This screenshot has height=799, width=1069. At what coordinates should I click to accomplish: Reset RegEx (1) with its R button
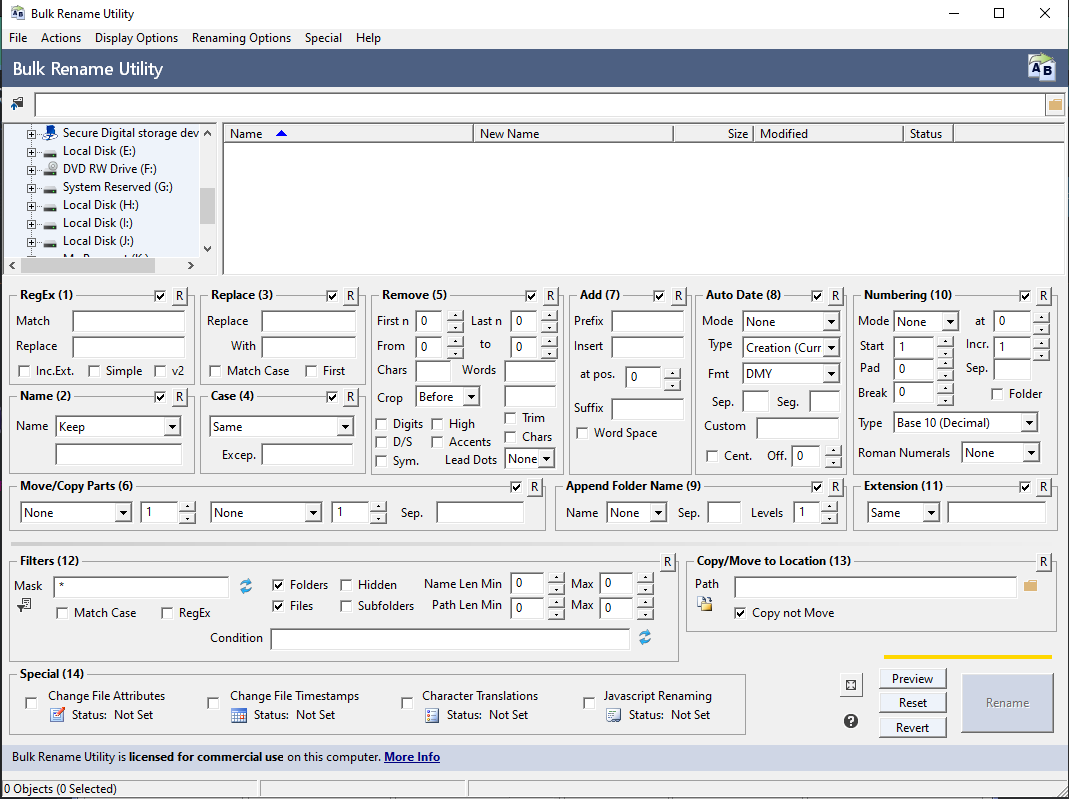point(179,296)
